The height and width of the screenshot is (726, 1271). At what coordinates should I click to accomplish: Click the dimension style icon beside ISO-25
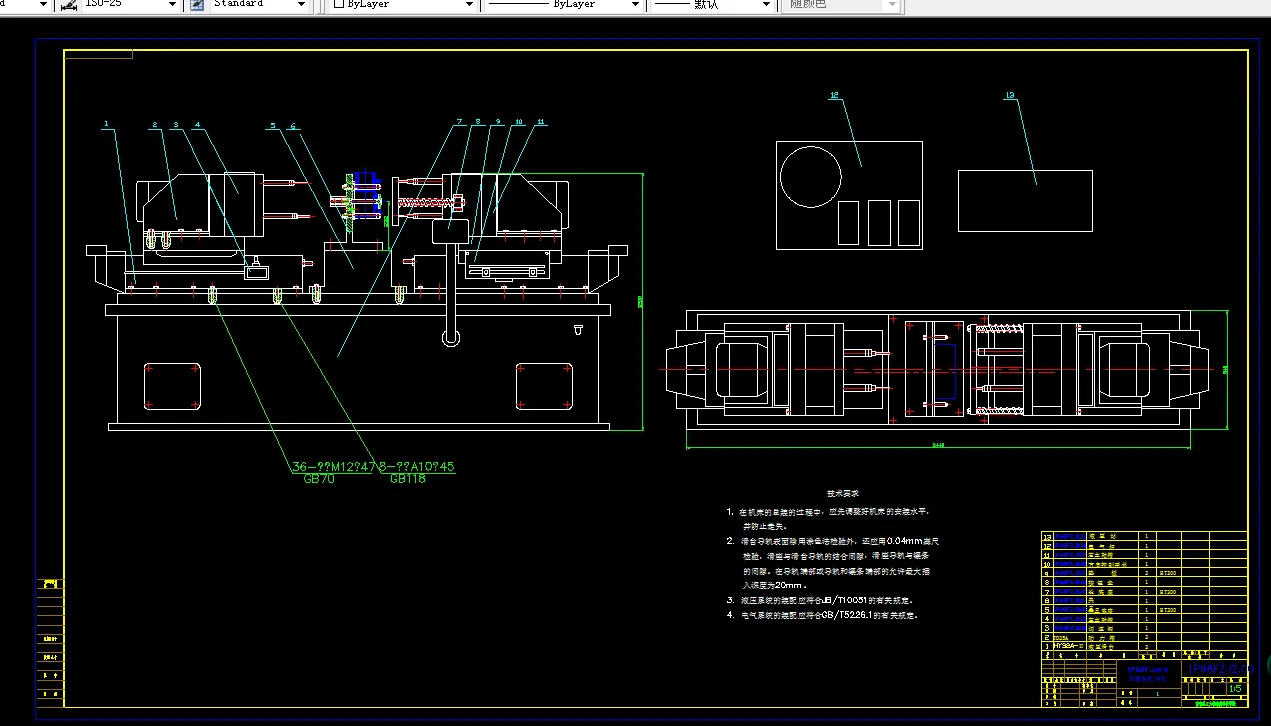(70, 5)
